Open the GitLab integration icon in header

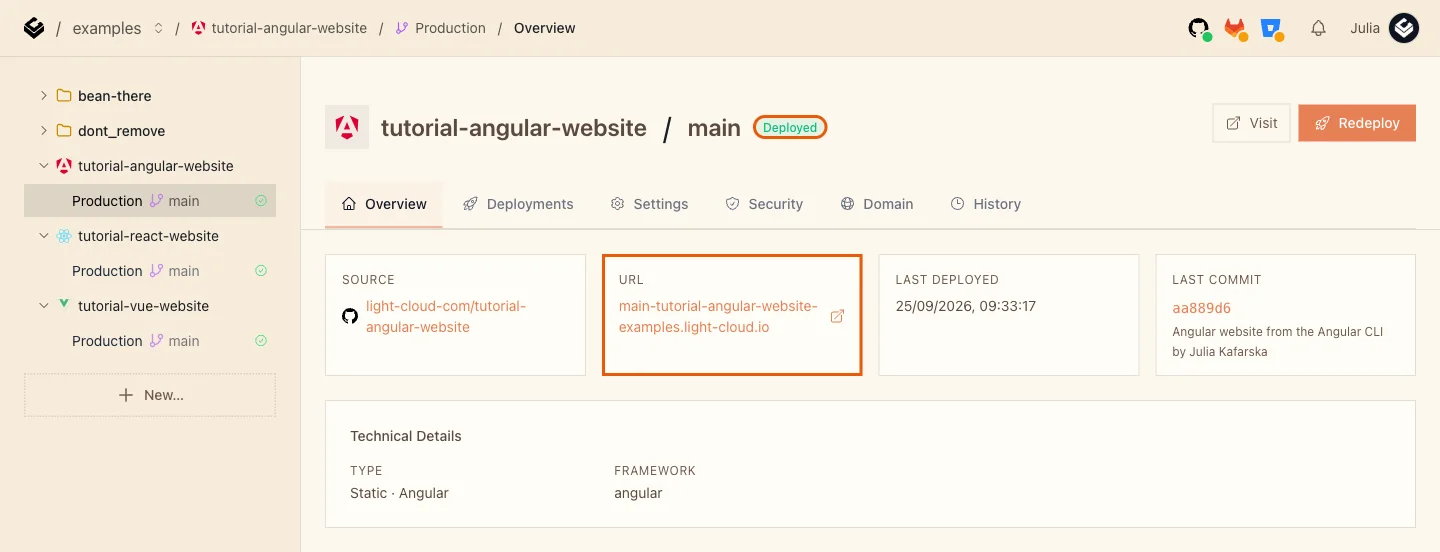[x=1235, y=28]
